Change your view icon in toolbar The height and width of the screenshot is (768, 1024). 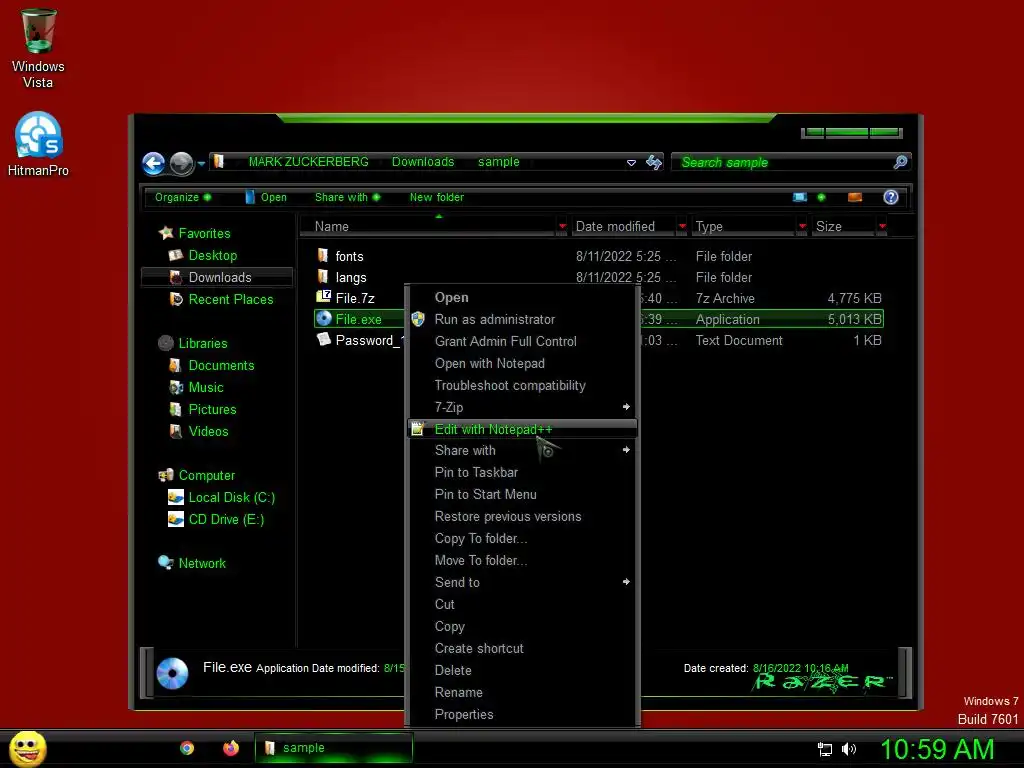click(799, 197)
